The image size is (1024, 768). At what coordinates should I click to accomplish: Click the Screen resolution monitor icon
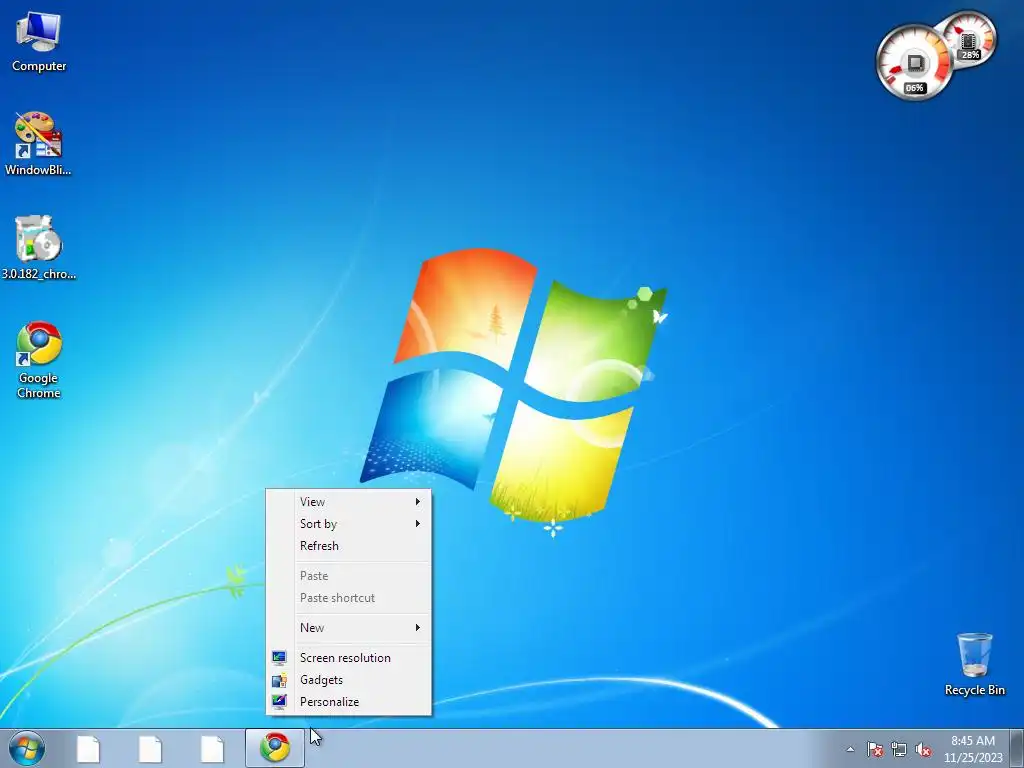coord(279,658)
